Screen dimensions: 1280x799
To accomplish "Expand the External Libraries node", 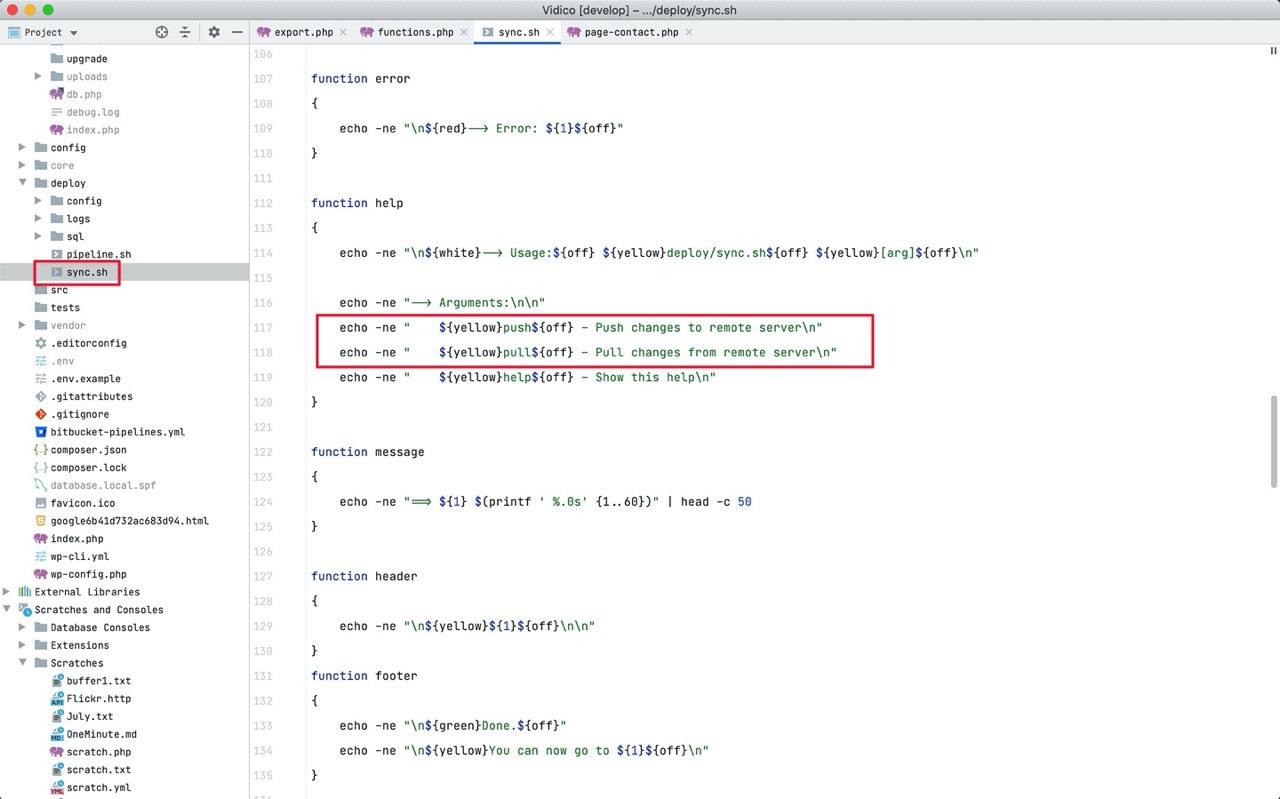I will pyautogui.click(x=7, y=592).
